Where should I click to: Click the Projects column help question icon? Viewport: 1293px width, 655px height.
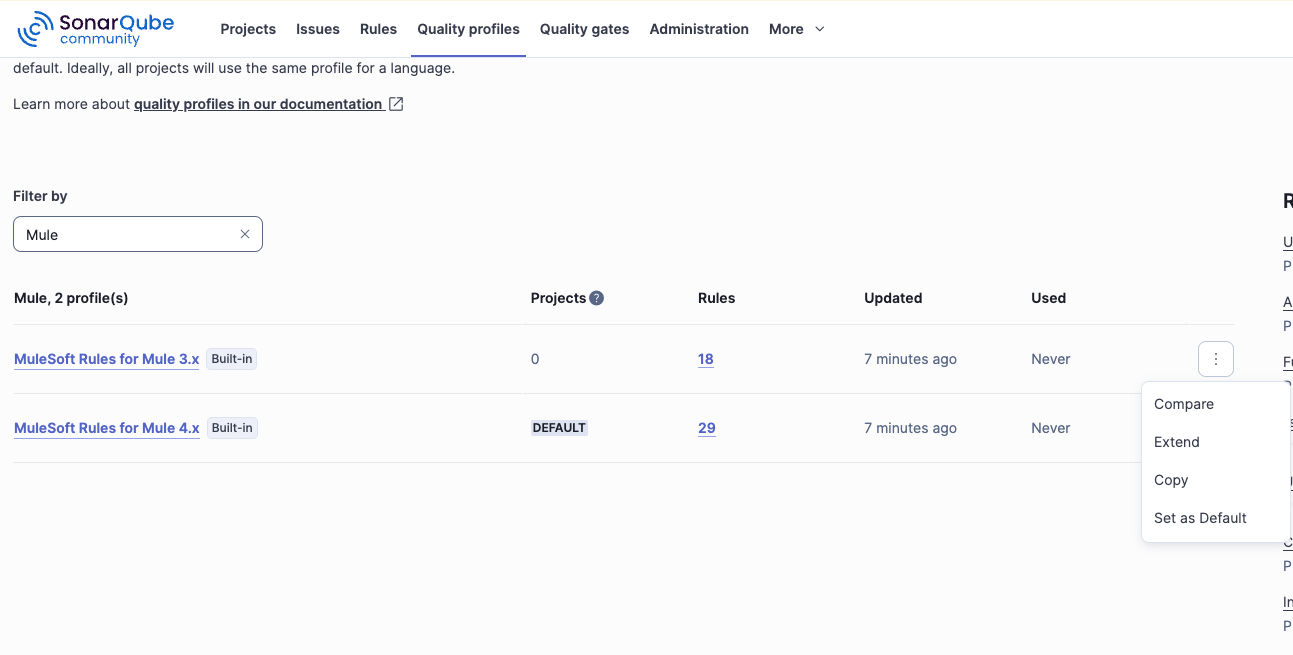597,298
